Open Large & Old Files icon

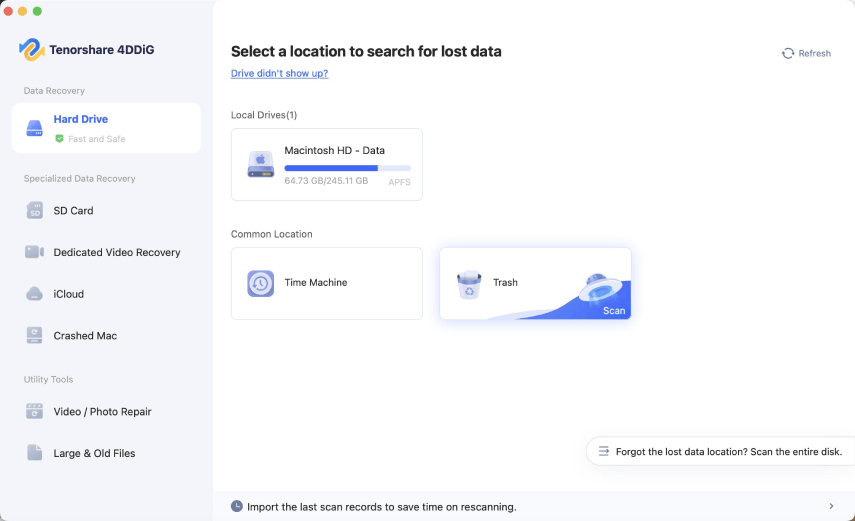coord(34,453)
